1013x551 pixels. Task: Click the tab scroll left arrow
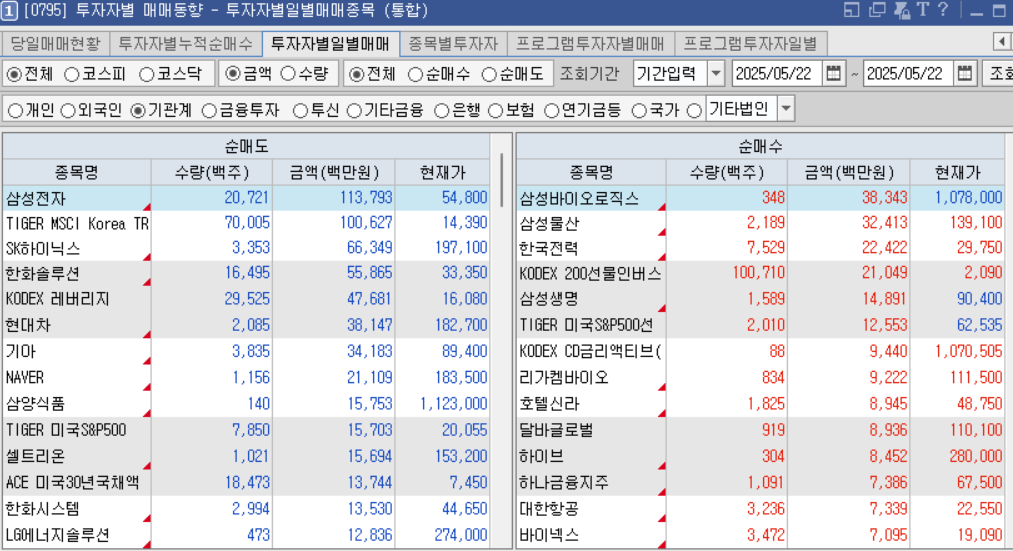(1002, 42)
